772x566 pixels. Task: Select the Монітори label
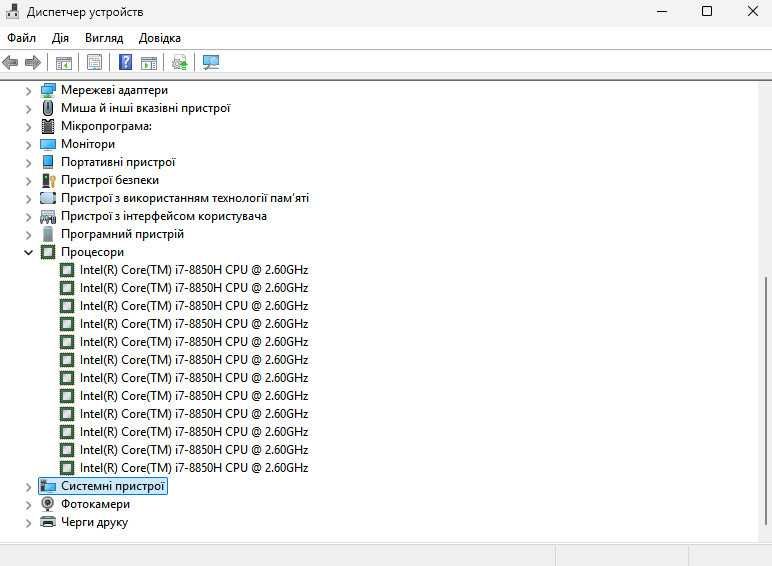pyautogui.click(x=88, y=144)
